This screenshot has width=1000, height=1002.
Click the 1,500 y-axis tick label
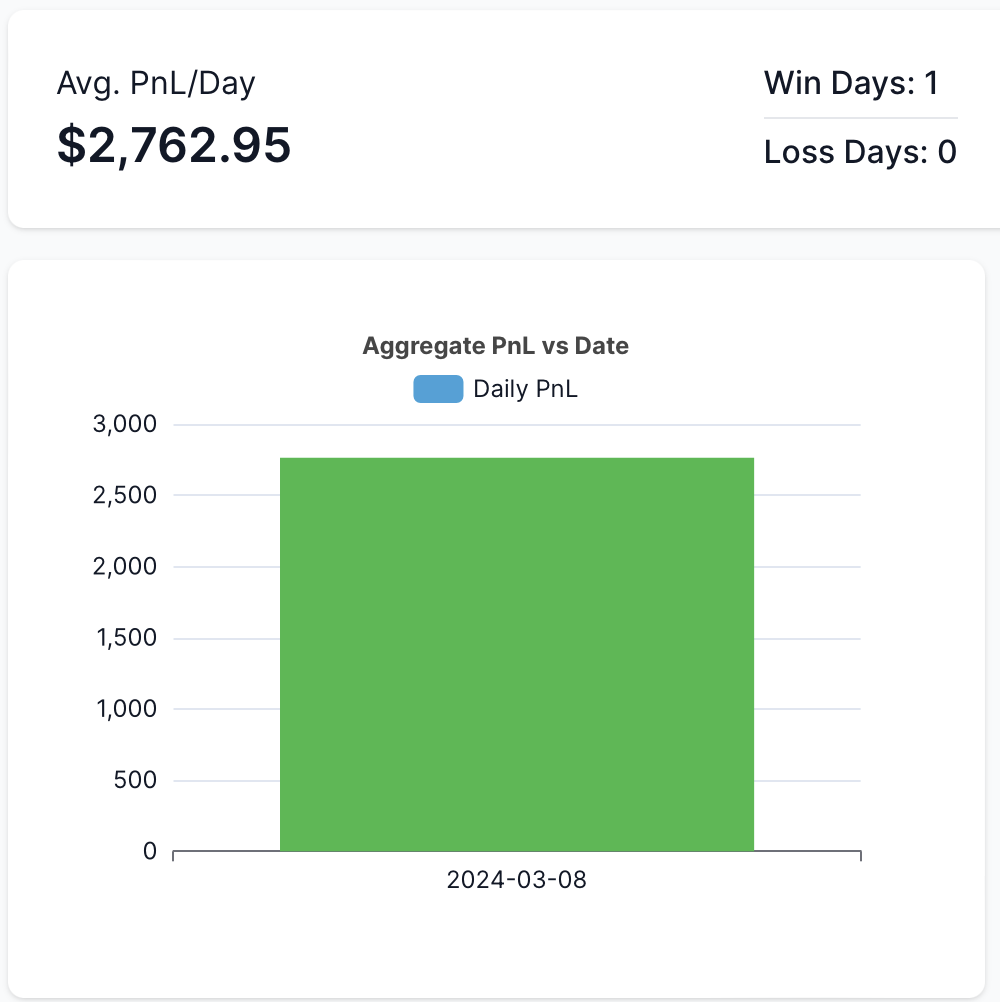point(127,638)
